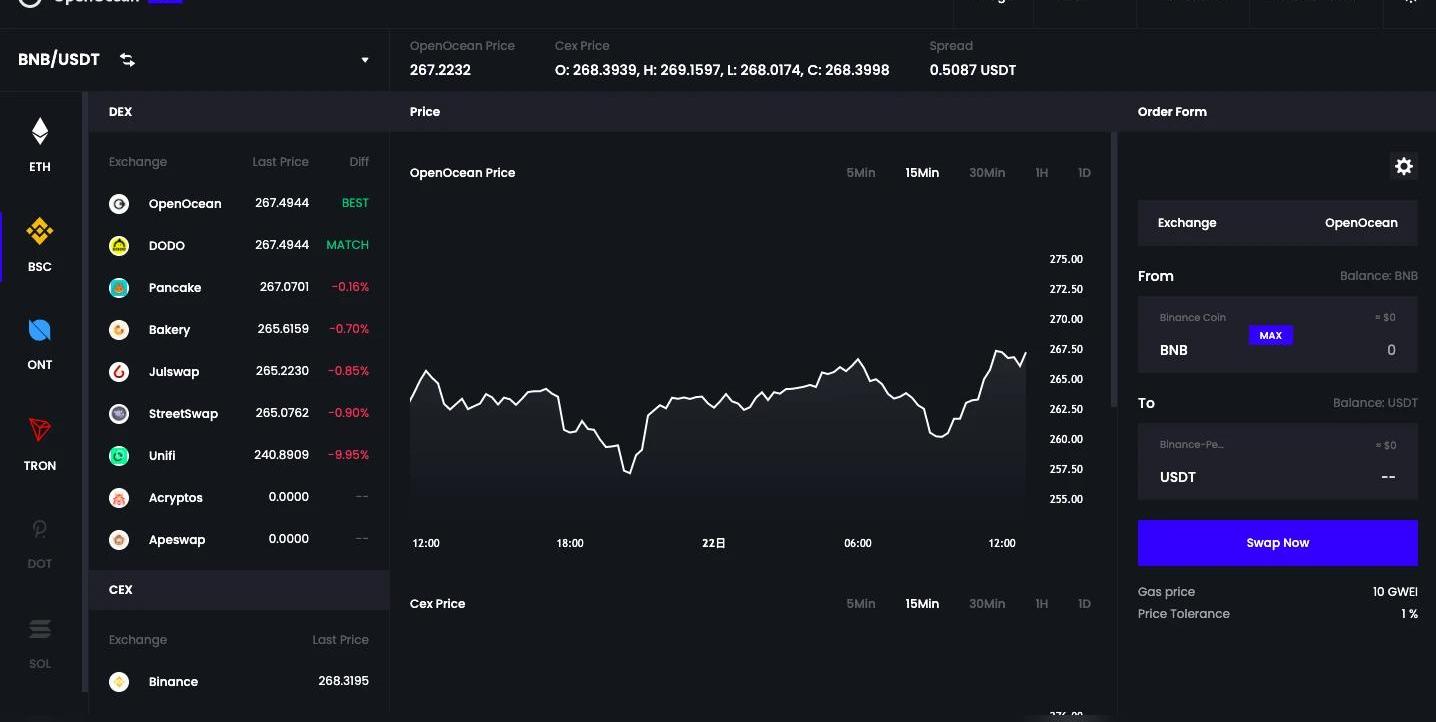This screenshot has width=1436, height=722.
Task: Click the Pancake exchange icon
Action: coord(119,288)
